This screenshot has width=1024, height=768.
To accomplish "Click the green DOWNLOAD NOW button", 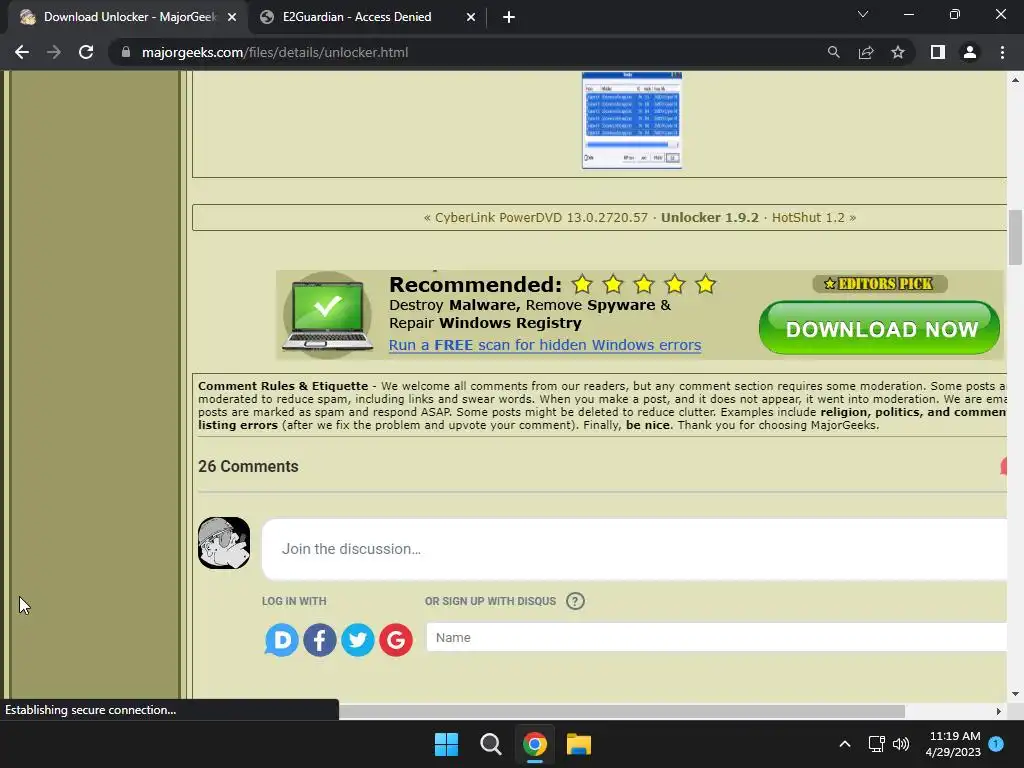I will (880, 328).
